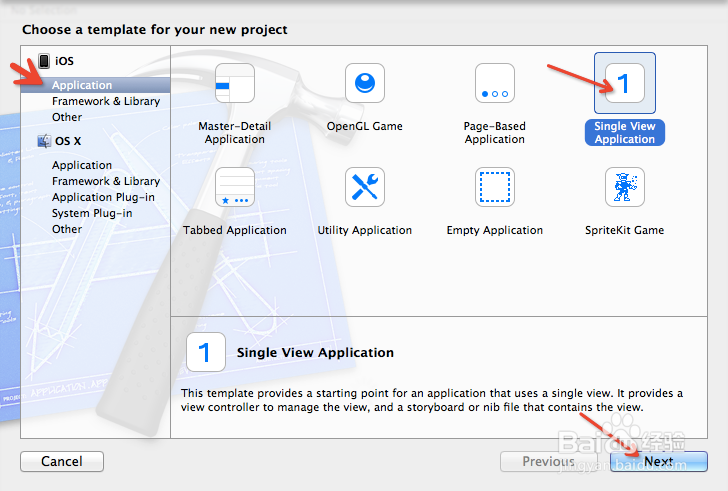Viewport: 728px width, 491px height.
Task: Select the Master-Detail Application template icon
Action: pos(235,84)
